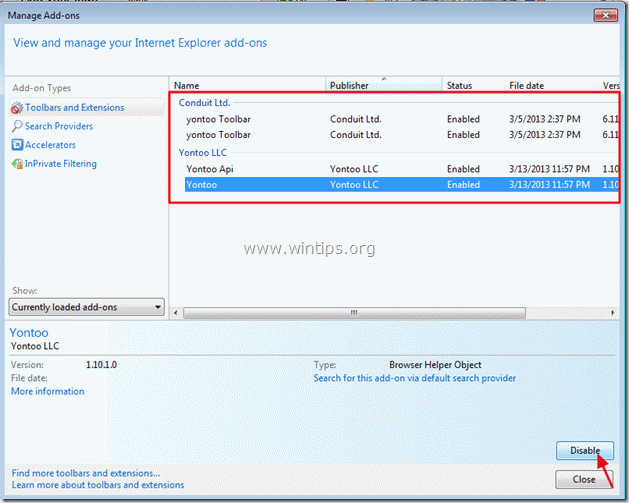Click the InPrivate Filtering icon
The width and height of the screenshot is (629, 503).
click(x=17, y=164)
